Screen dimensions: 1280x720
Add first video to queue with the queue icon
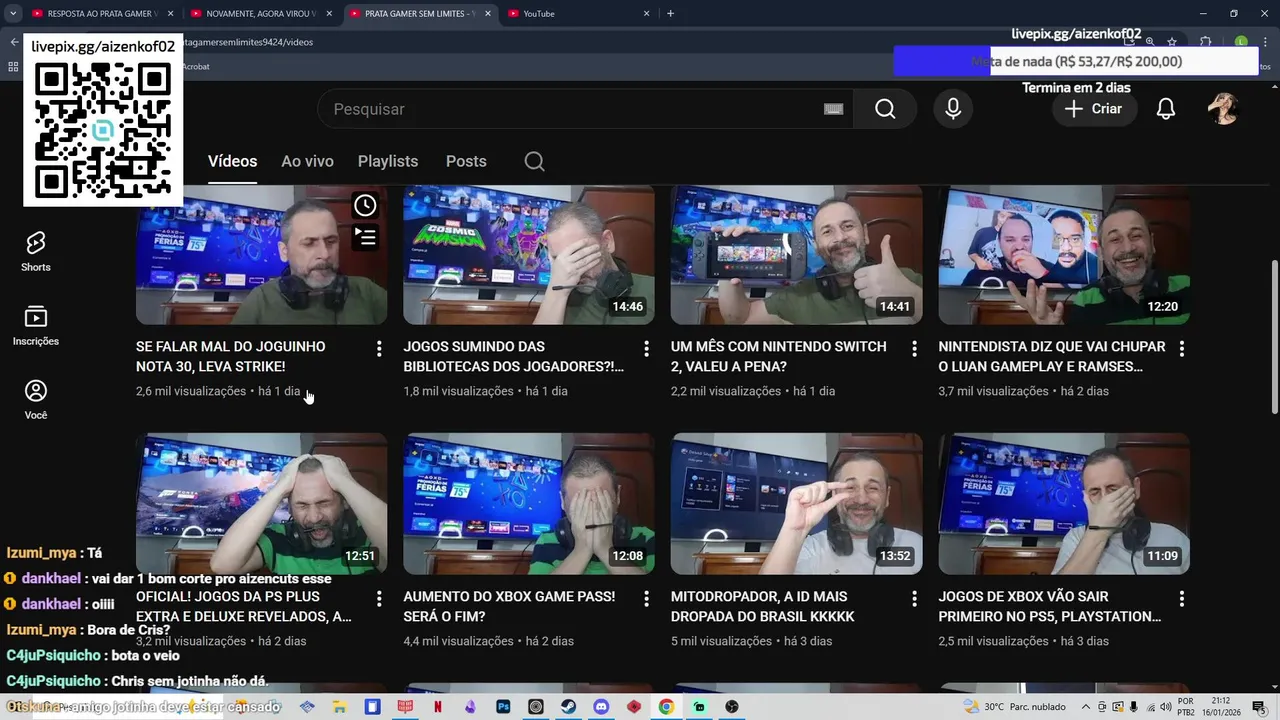point(365,237)
